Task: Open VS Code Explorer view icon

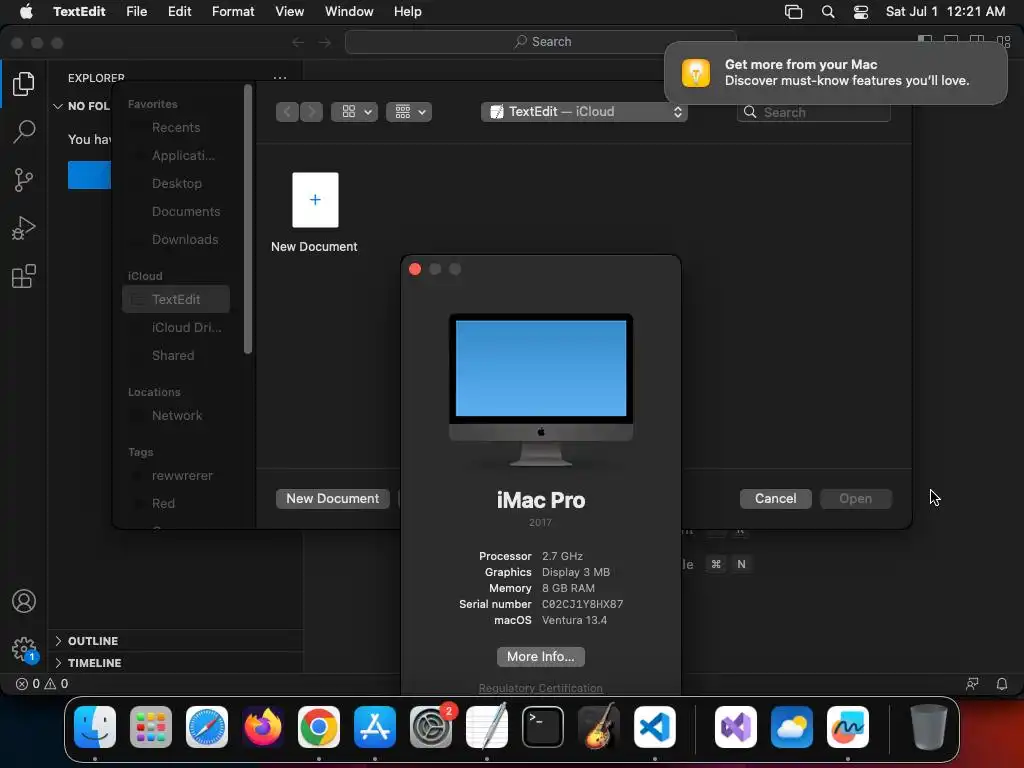Action: click(24, 84)
